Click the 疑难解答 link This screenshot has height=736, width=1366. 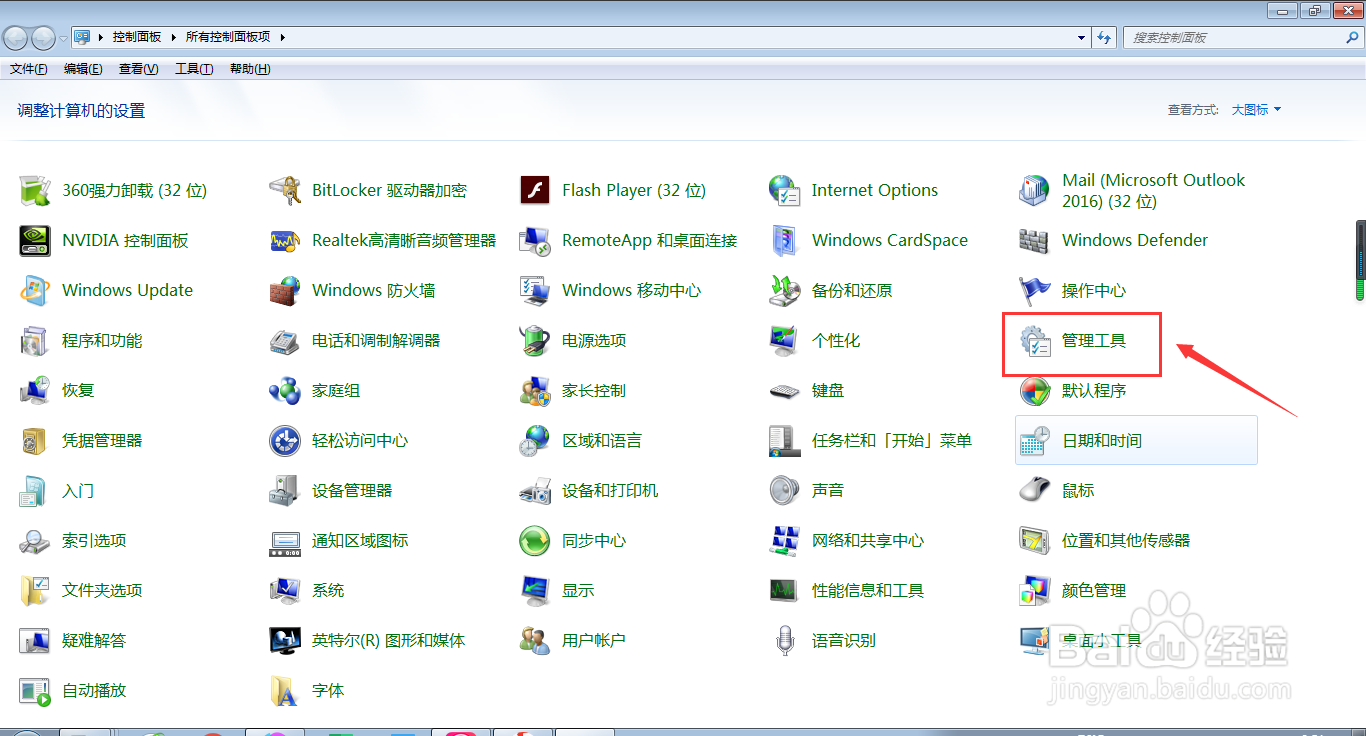94,640
